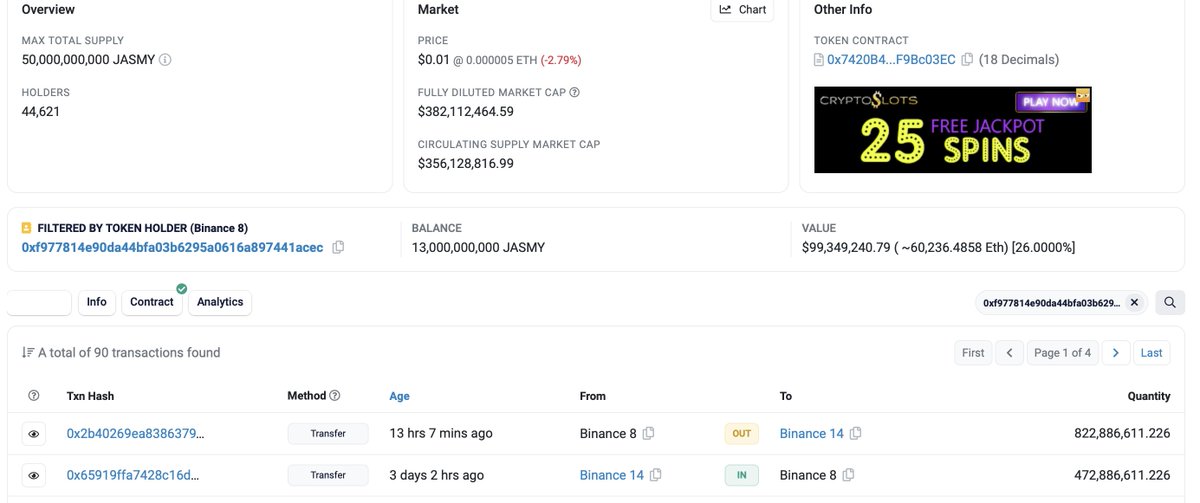Open transaction hash 0x2b40269ea8386379...
Viewport: 1200px width, 503px height.
(x=136, y=434)
